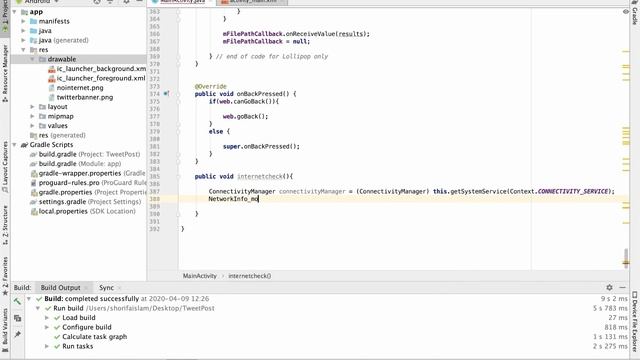The height and width of the screenshot is (360, 640).
Task: Click the override gutter icon at line 374
Action: coord(166,93)
